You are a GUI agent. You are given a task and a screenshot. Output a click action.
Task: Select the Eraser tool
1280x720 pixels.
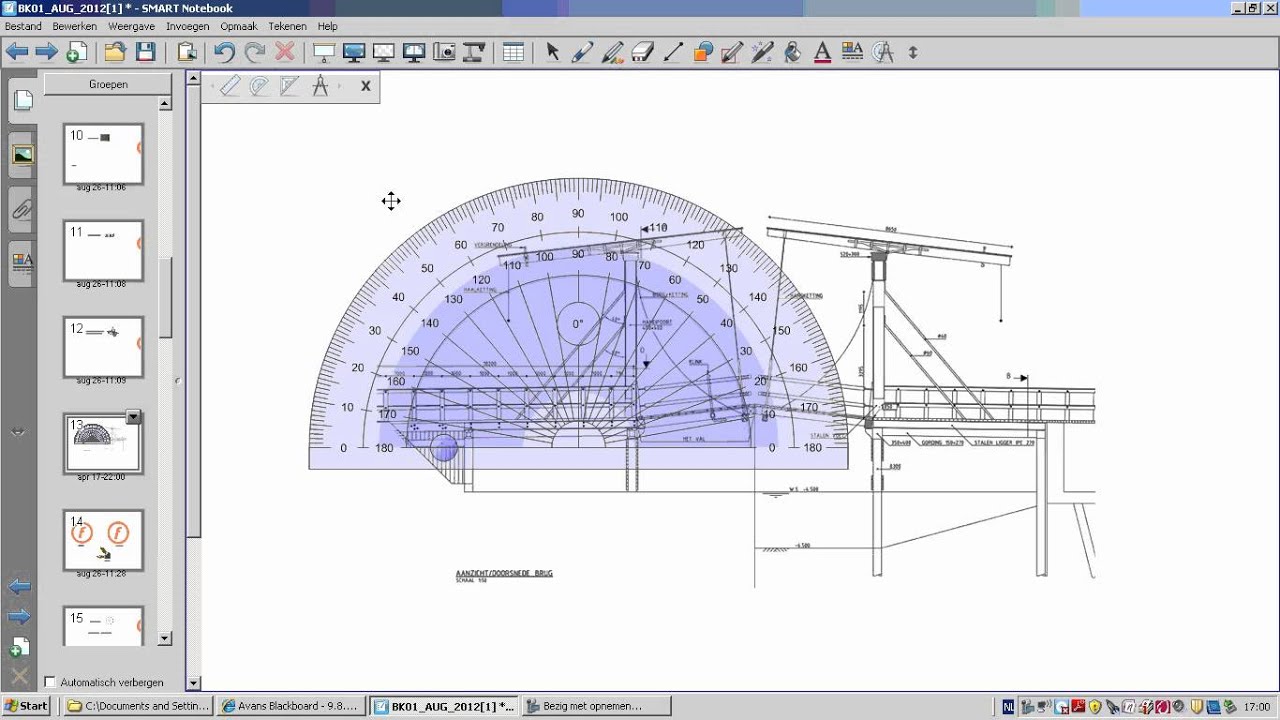point(643,52)
